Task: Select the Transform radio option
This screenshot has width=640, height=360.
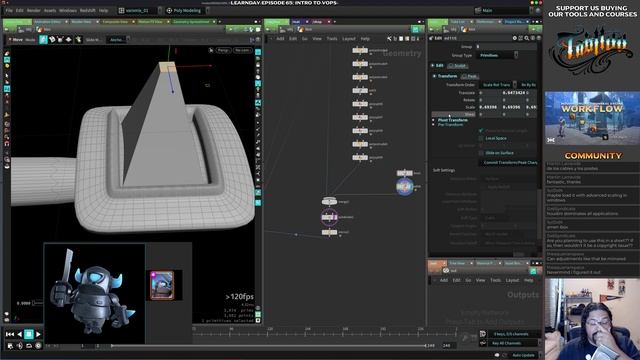Action: pyautogui.click(x=445, y=76)
